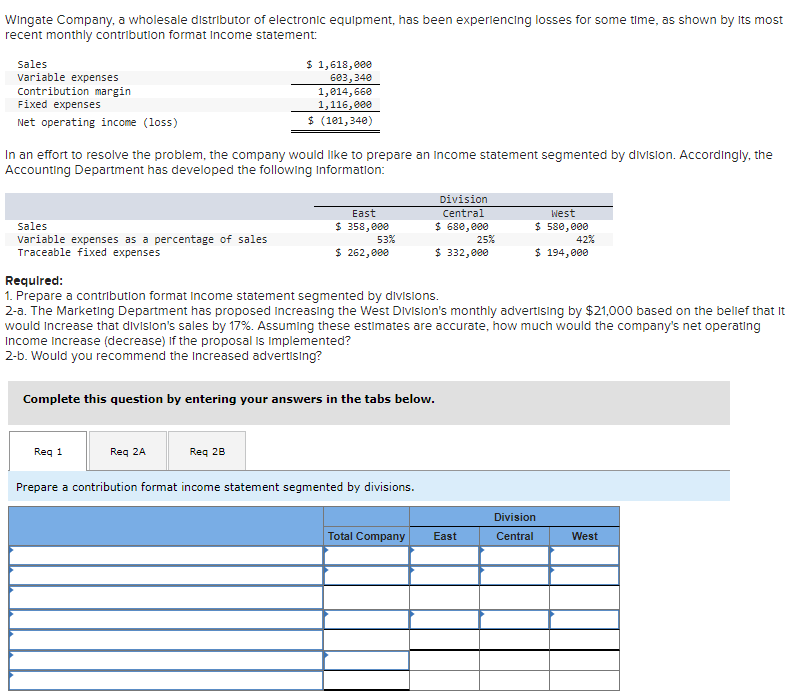Click the $ 262,000 traceable fixed expenses
Image resolution: width=796 pixels, height=695 pixels.
(x=362, y=252)
